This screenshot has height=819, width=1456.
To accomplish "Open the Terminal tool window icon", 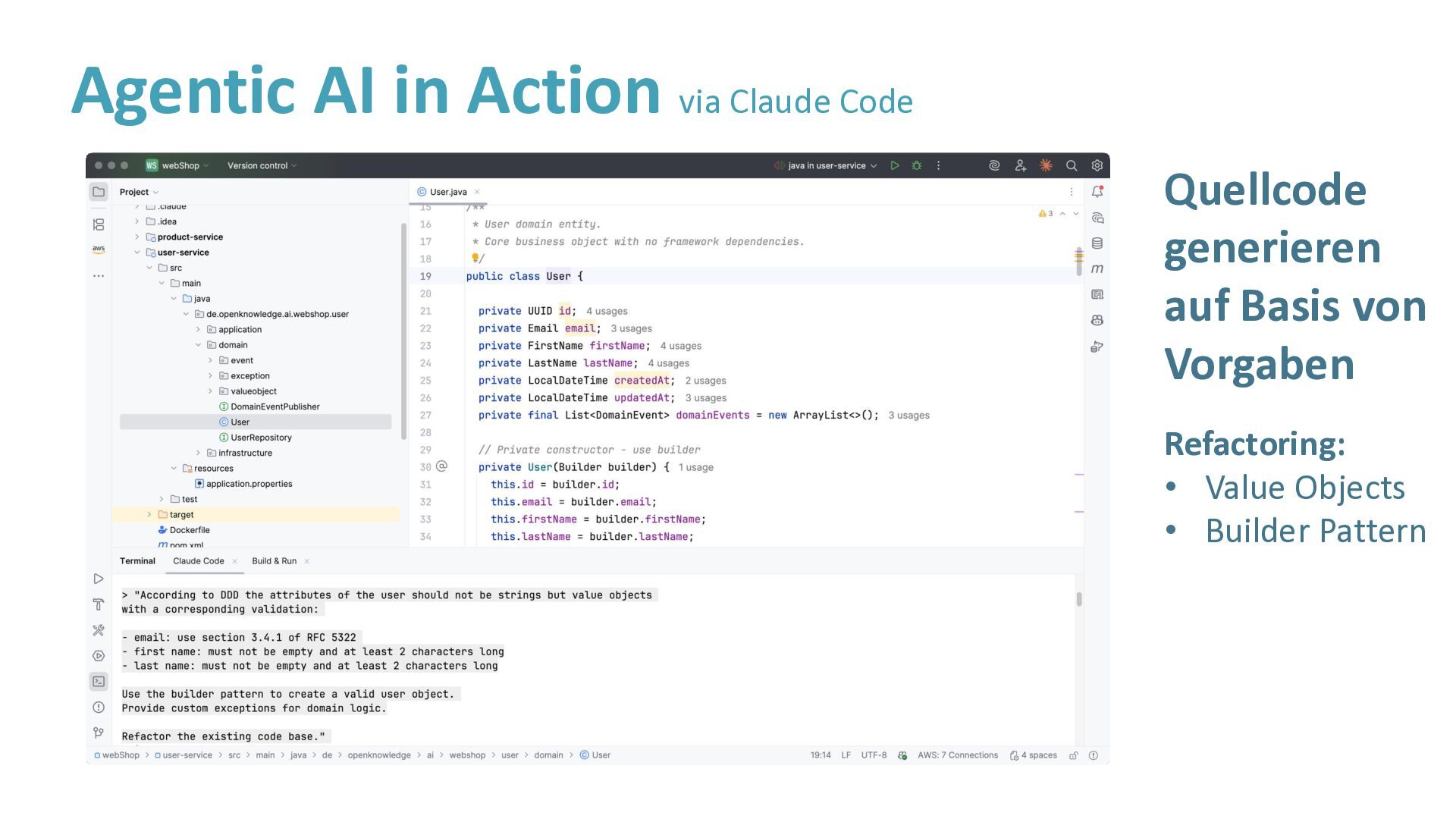I will pos(99,681).
